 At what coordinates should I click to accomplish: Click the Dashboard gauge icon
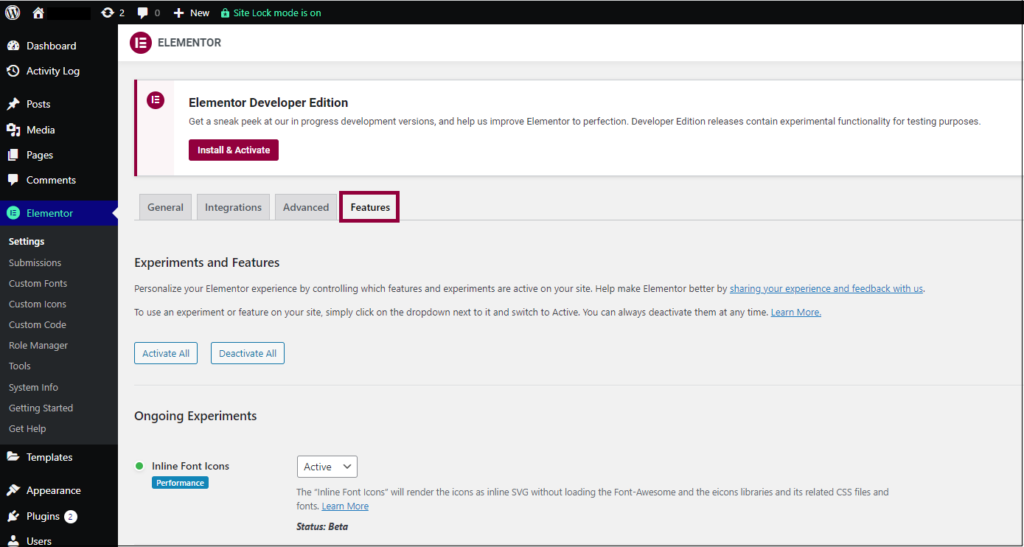13,46
